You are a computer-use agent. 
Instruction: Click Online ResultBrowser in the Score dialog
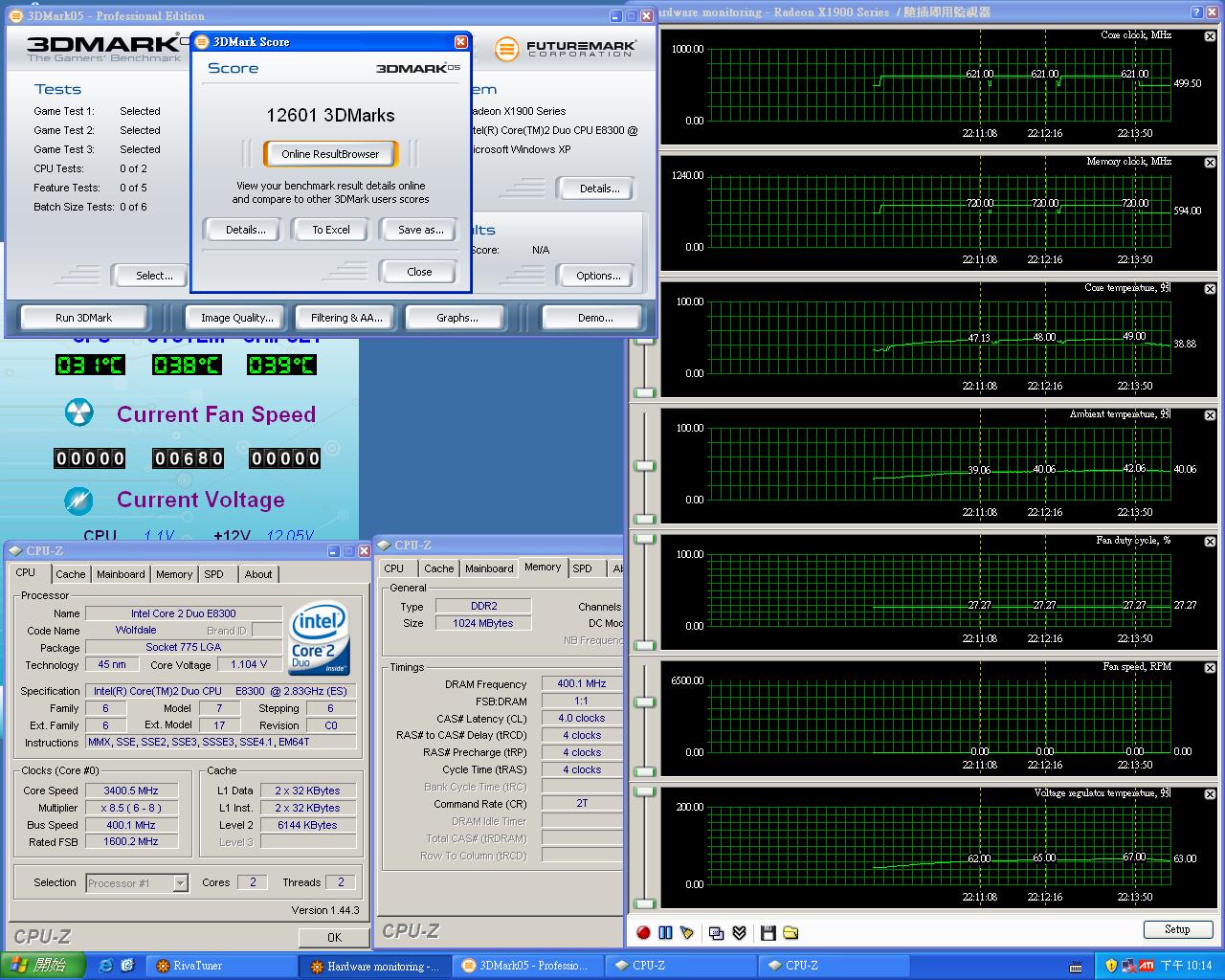[330, 154]
